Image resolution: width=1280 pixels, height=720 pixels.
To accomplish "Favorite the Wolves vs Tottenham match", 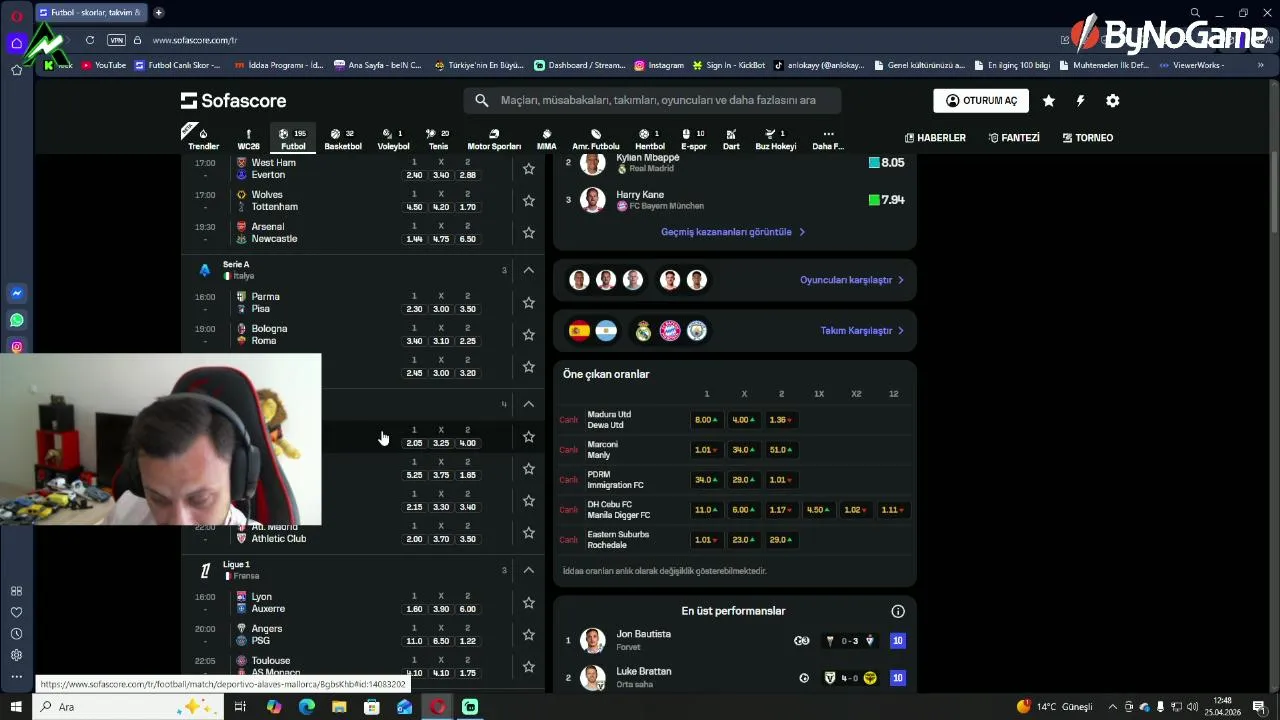I will point(529,201).
